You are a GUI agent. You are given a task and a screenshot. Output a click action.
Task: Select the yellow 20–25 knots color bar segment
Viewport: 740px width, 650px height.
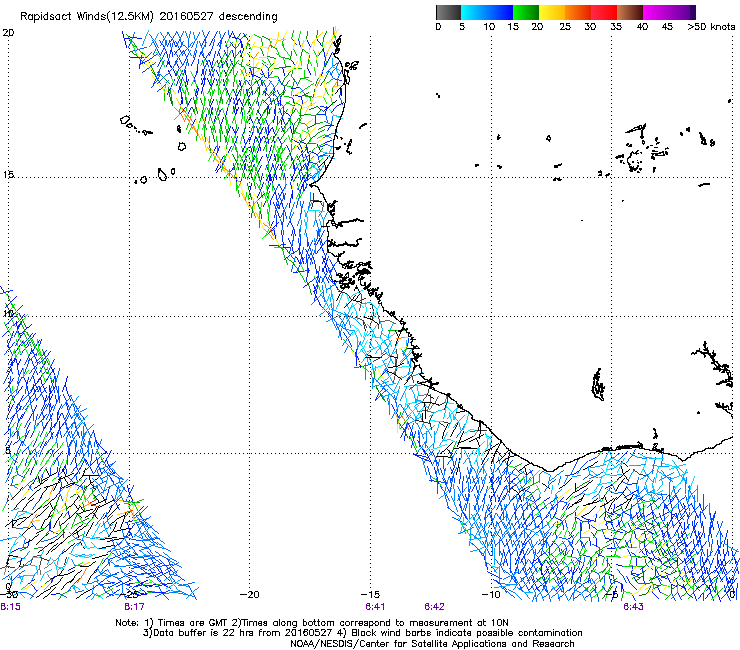coord(552,12)
